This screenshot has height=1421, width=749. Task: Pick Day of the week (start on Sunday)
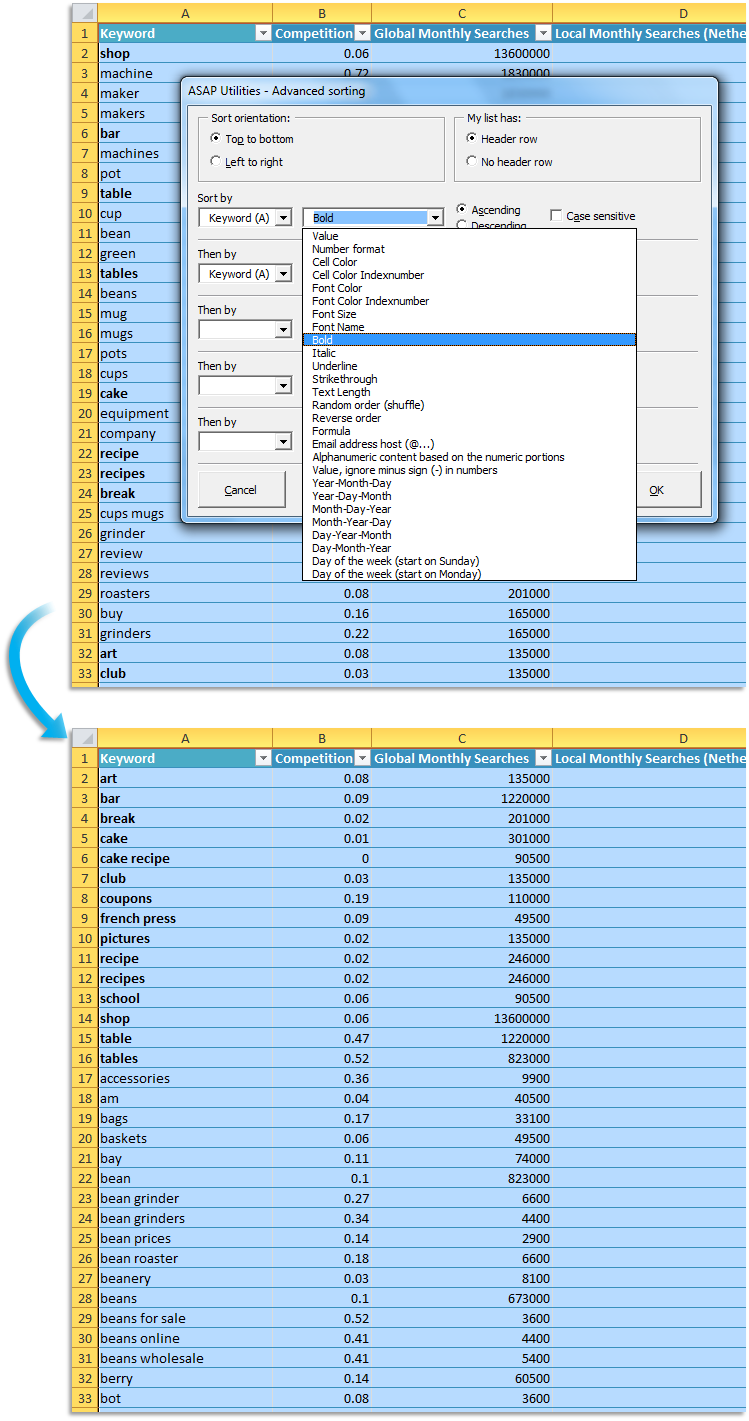tap(469, 561)
